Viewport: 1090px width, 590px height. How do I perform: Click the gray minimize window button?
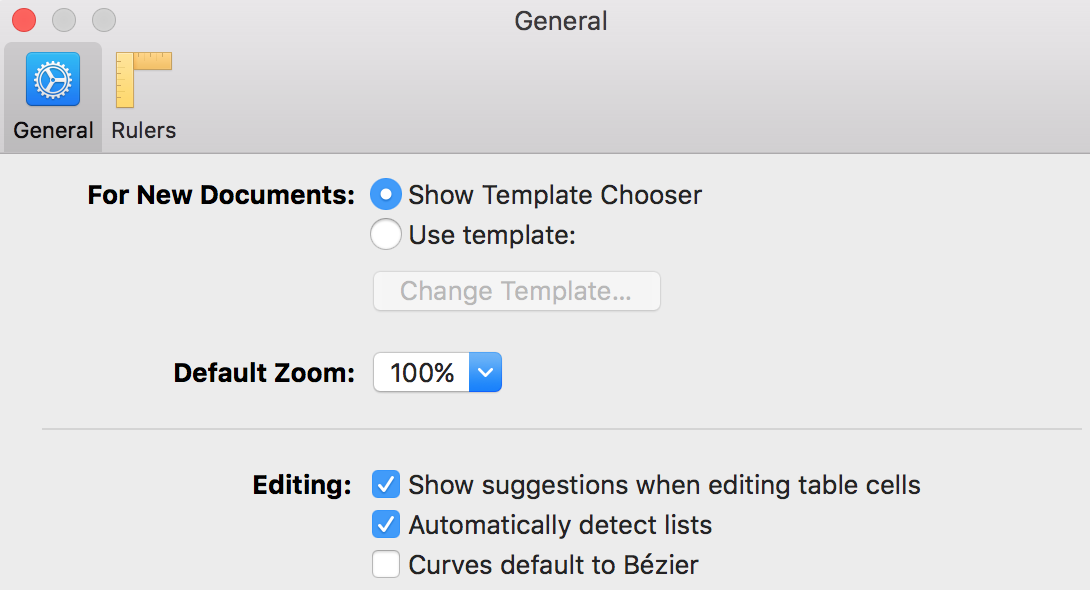[64, 20]
